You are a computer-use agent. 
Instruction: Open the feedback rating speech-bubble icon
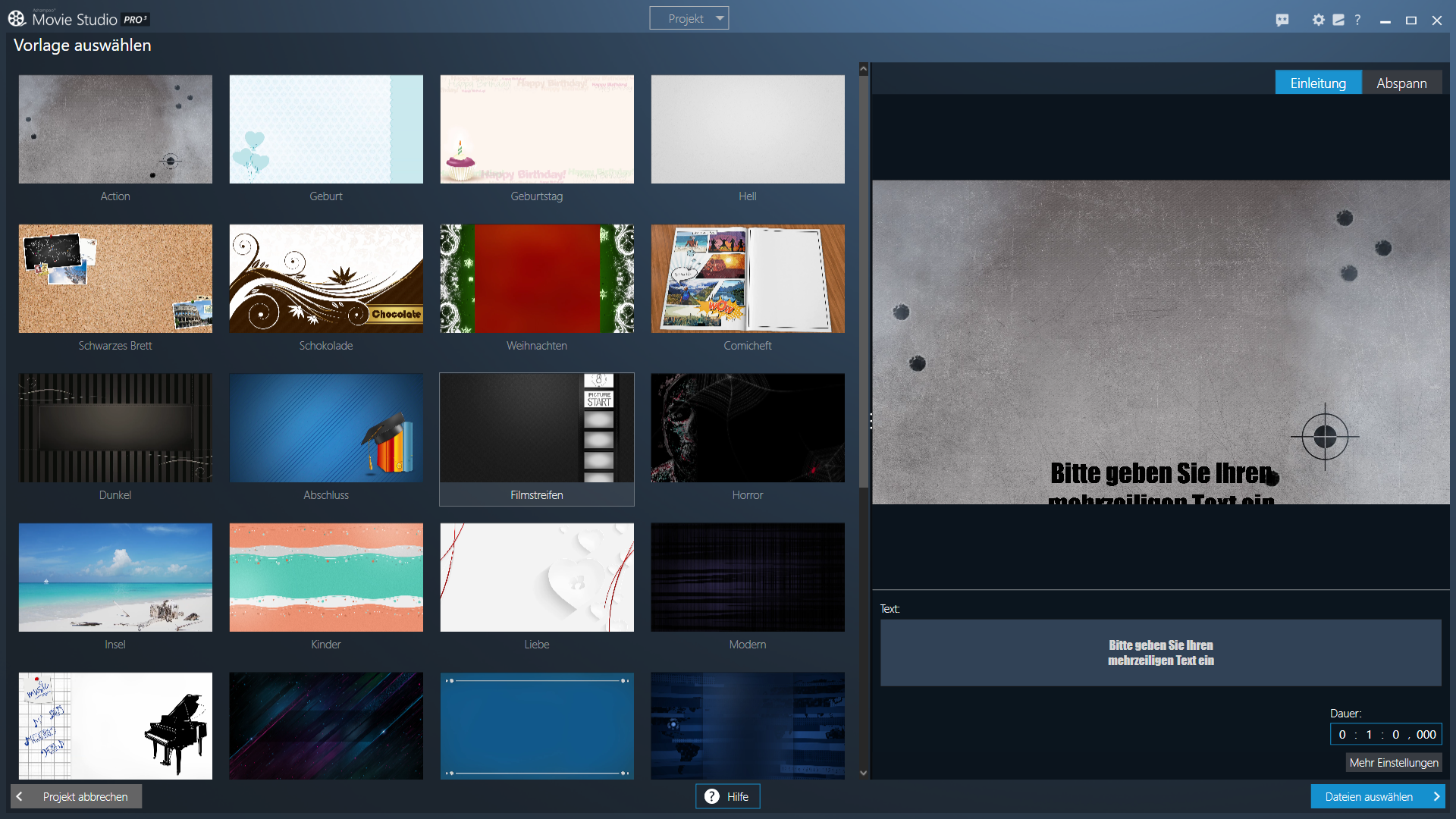(x=1282, y=20)
